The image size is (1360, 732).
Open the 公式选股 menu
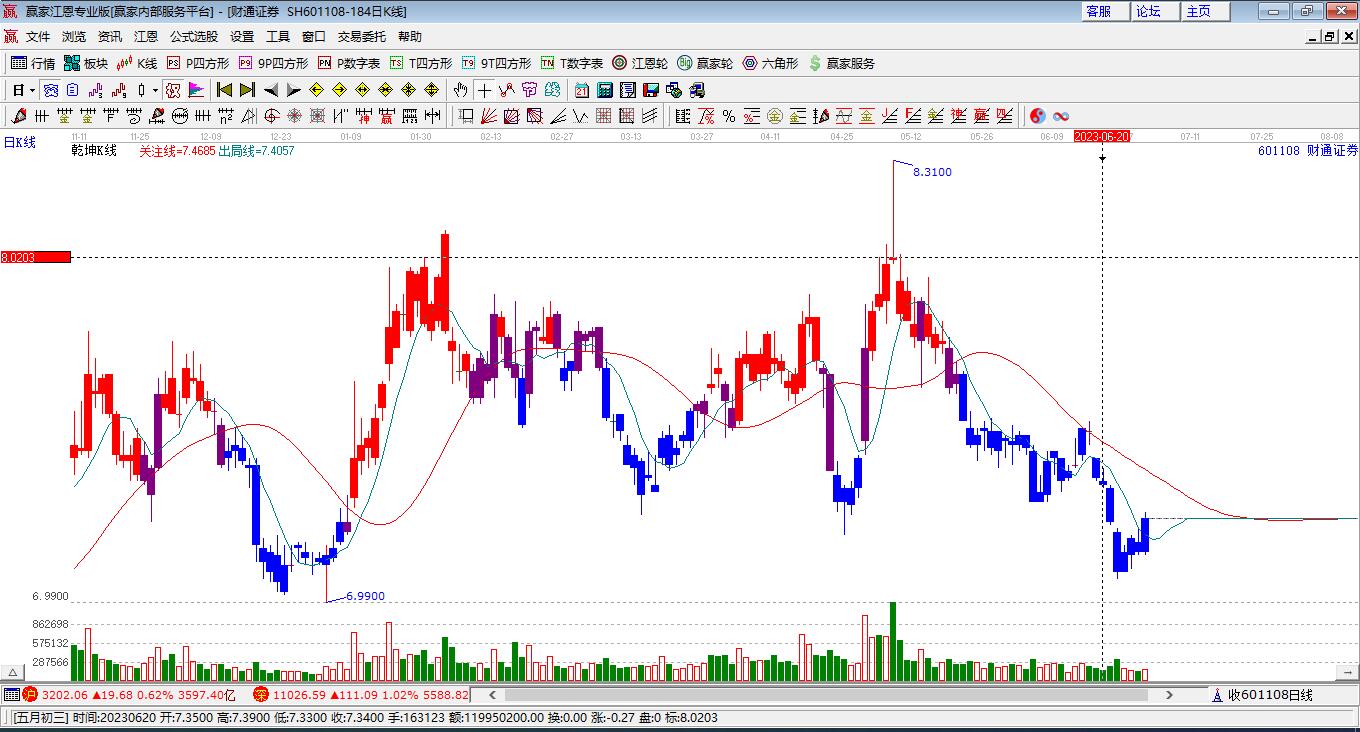tap(194, 37)
